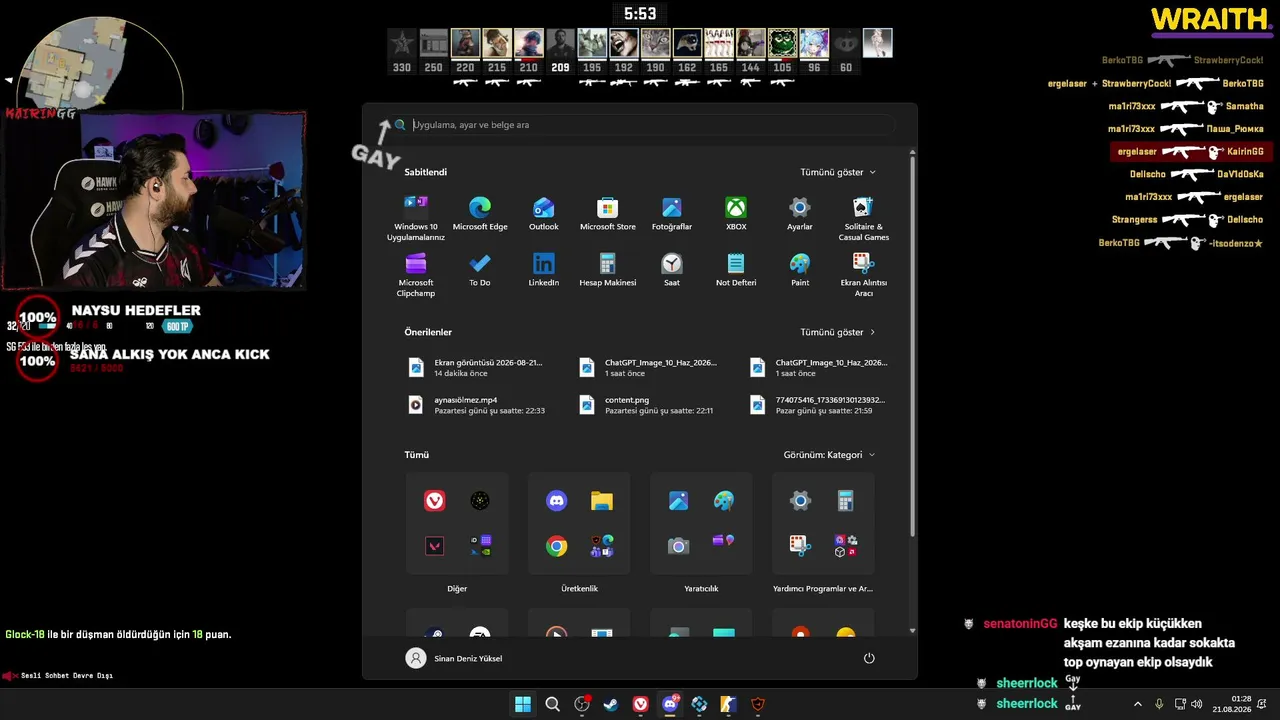The image size is (1280, 720).
Task: Show all recommended files via Tümünü göster
Action: click(x=838, y=332)
